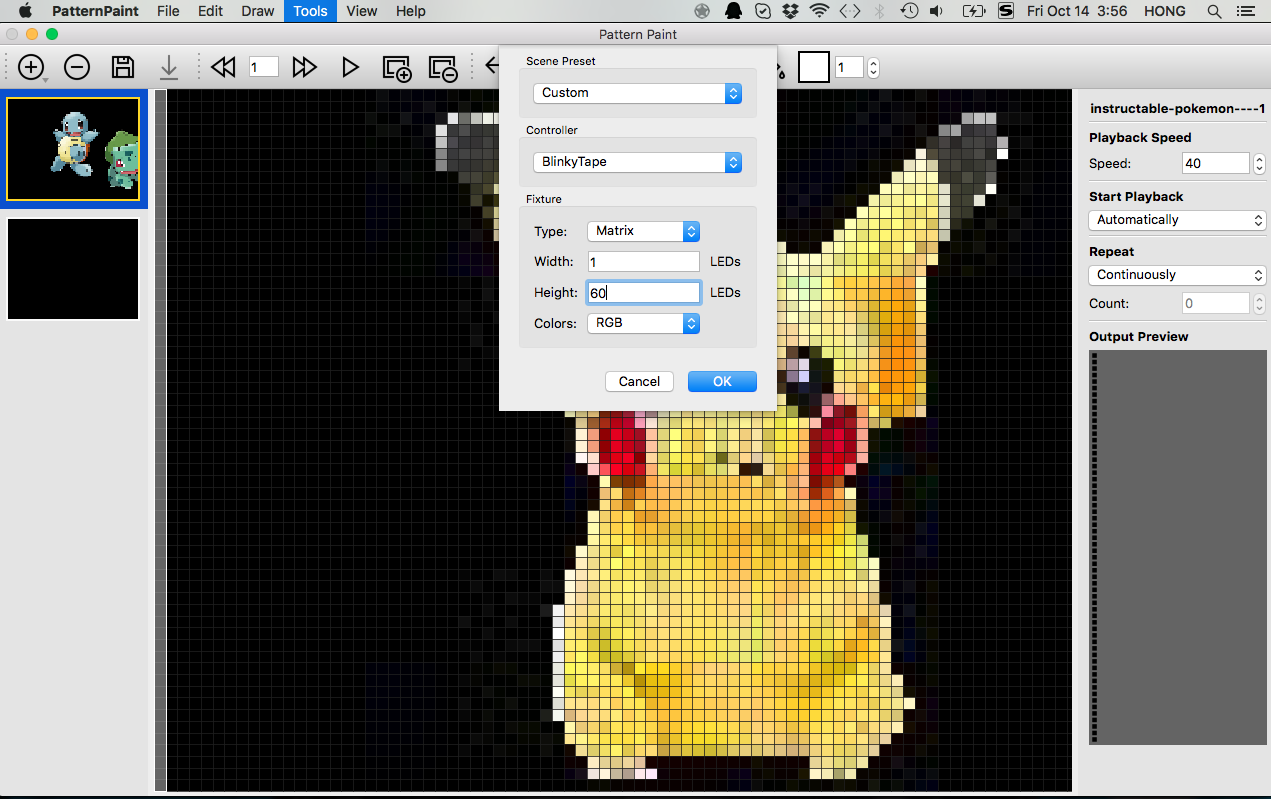Start playback with the play icon

tap(350, 67)
